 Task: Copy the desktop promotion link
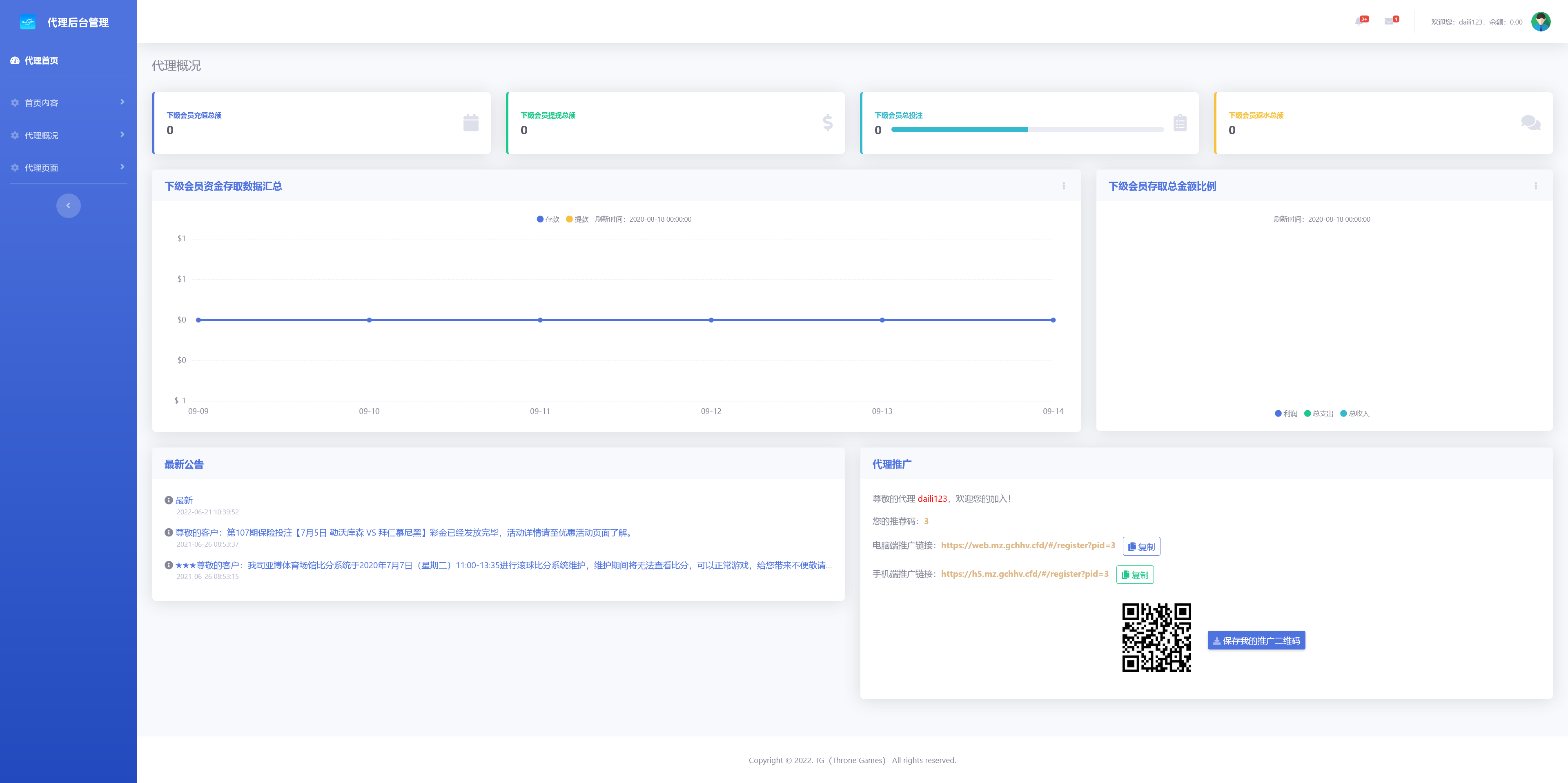[1141, 547]
